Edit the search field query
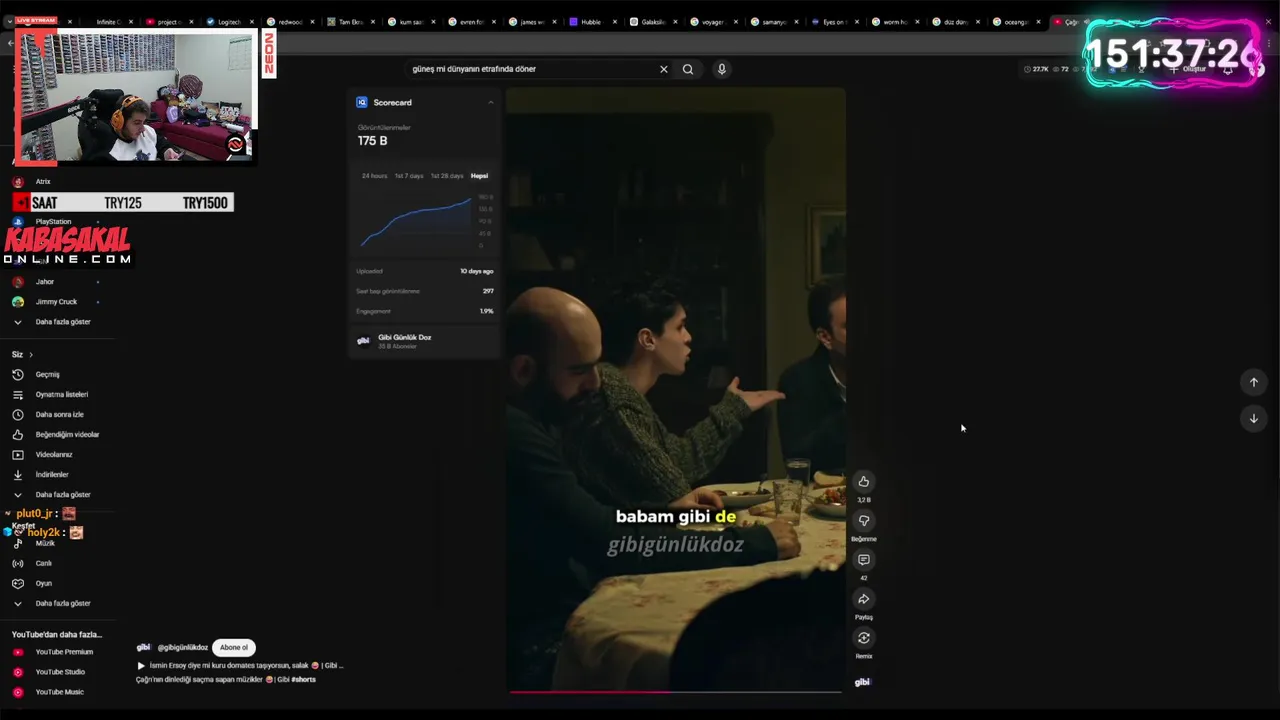The height and width of the screenshot is (720, 1280). (530, 69)
